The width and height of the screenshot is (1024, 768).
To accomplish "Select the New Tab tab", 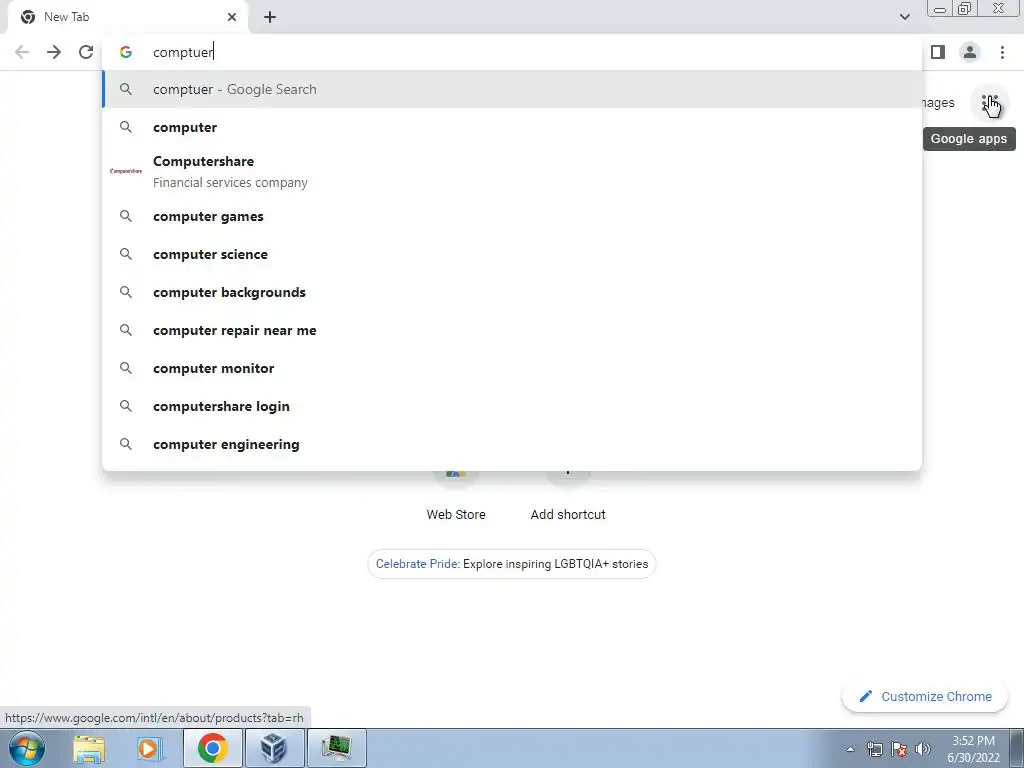I will click(x=127, y=17).
